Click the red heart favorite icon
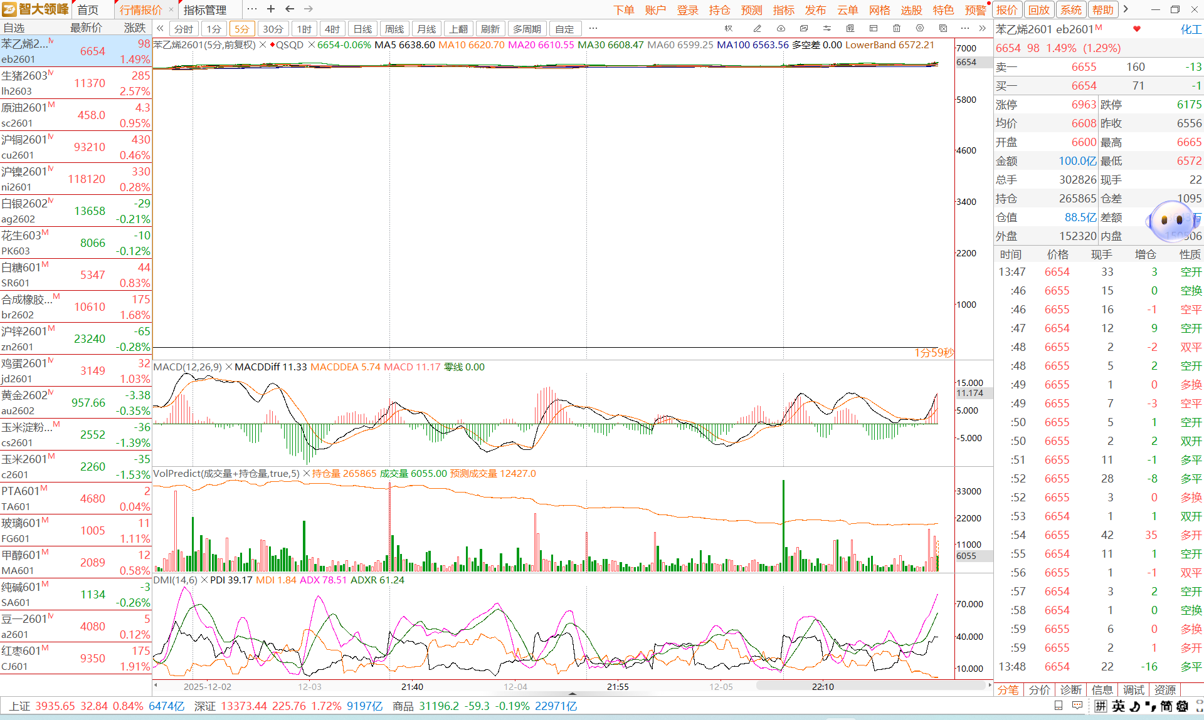1204x720 pixels. pyautogui.click(x=1136, y=29)
